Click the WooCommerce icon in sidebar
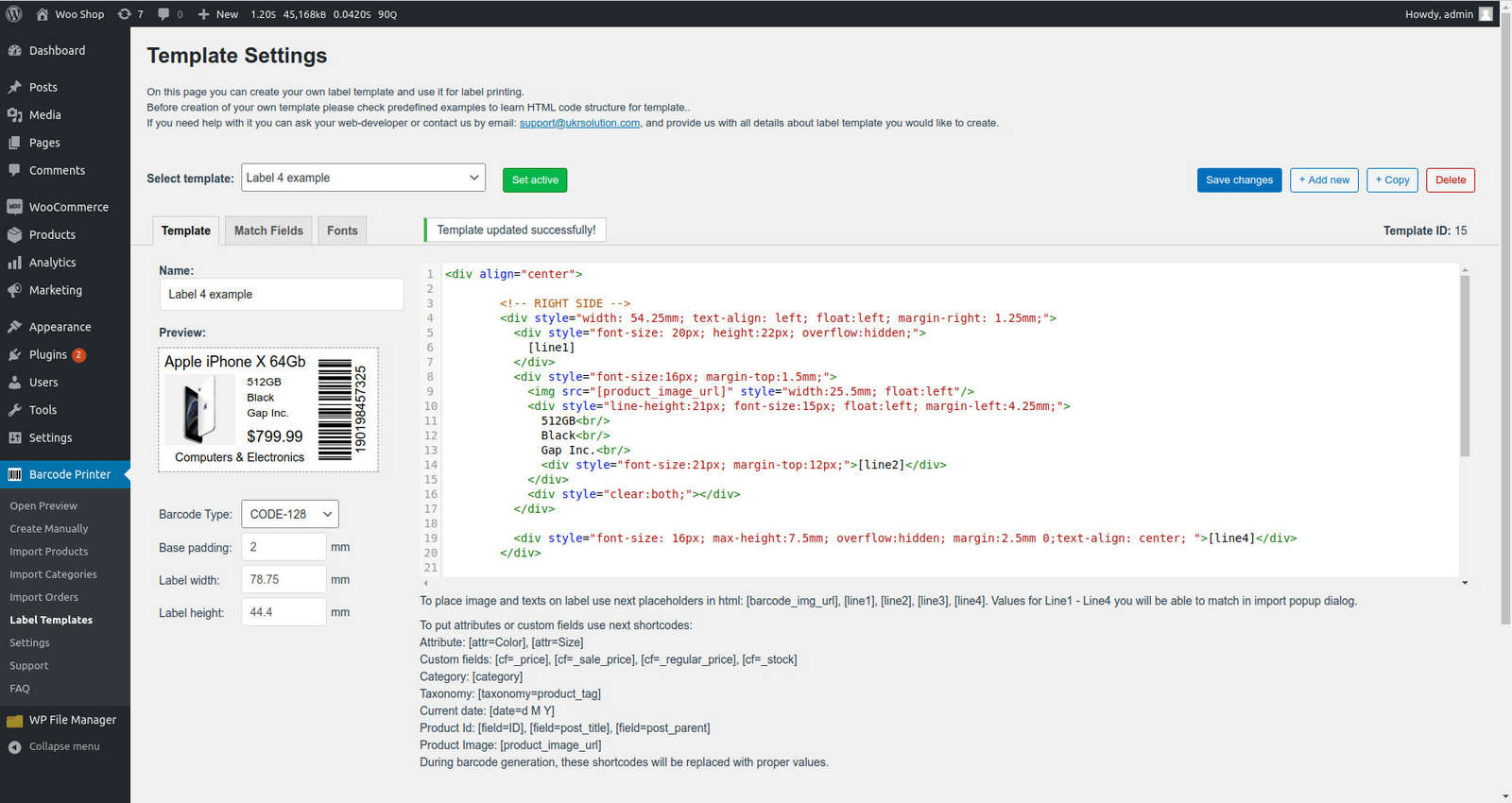 14,207
